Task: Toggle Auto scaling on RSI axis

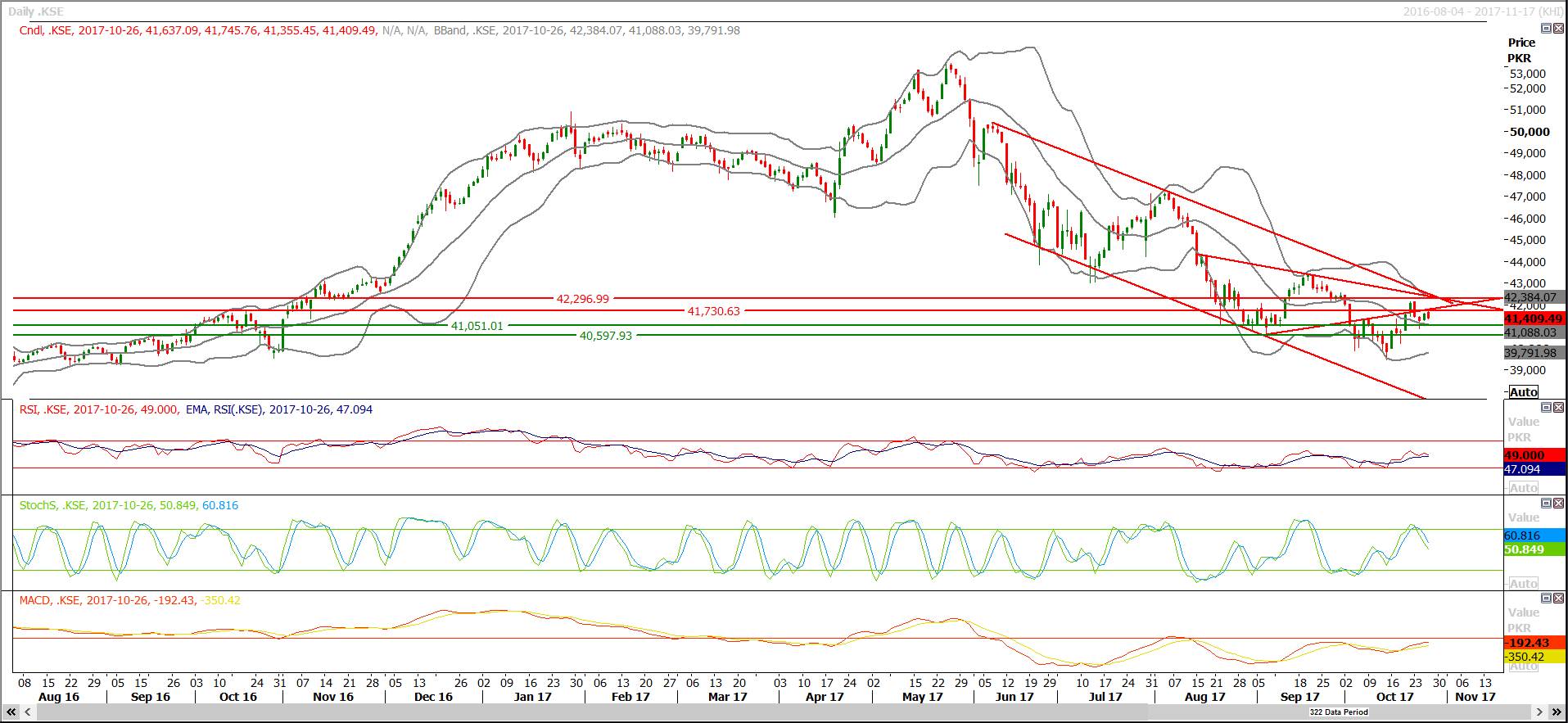Action: tap(1523, 488)
